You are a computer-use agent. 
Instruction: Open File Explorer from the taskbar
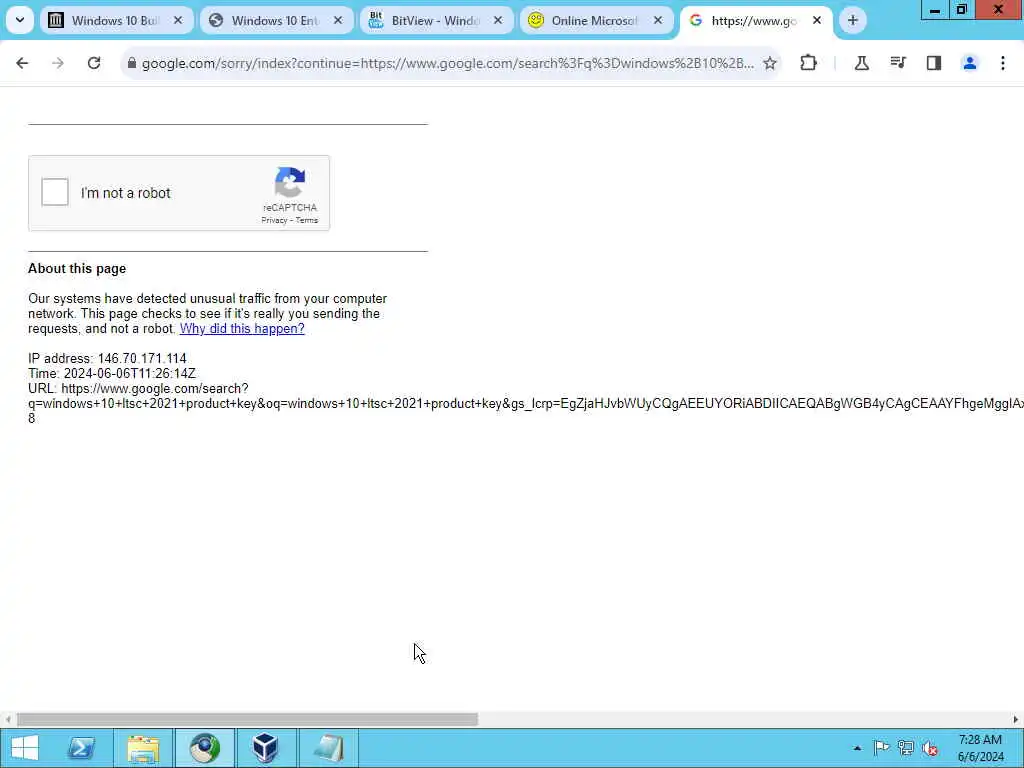(x=144, y=748)
